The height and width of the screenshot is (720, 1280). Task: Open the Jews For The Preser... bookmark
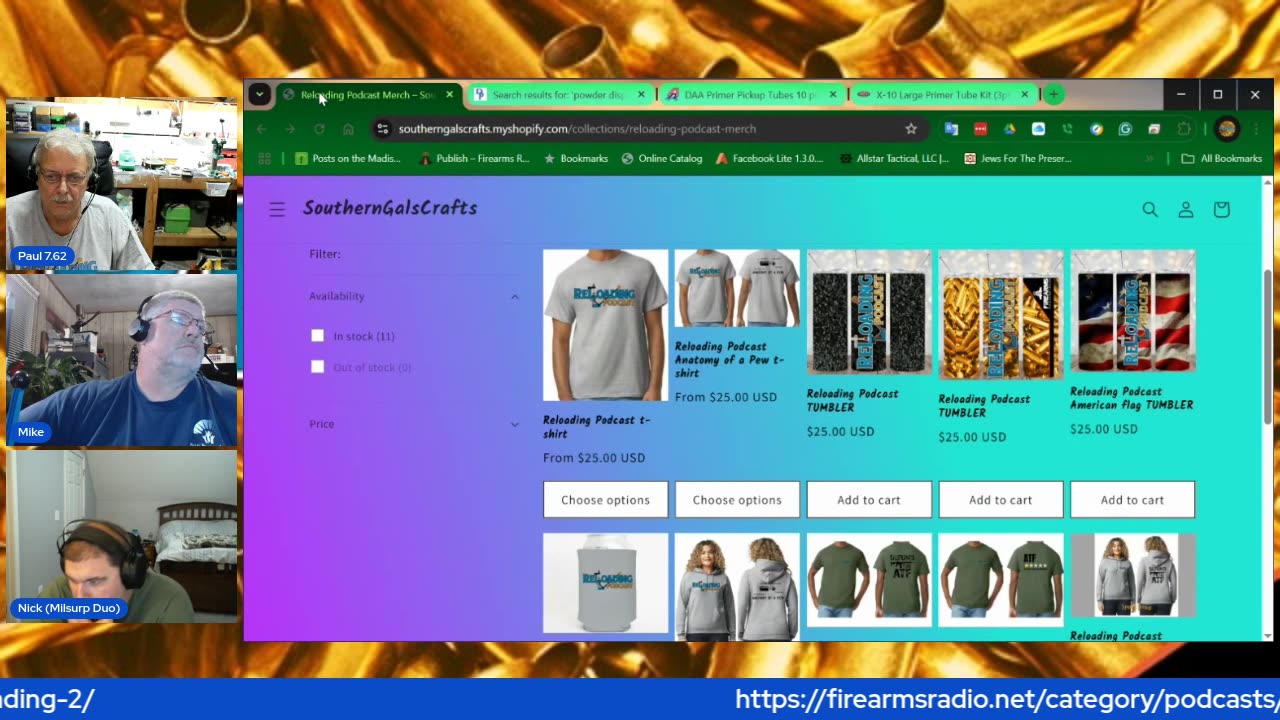(1017, 158)
